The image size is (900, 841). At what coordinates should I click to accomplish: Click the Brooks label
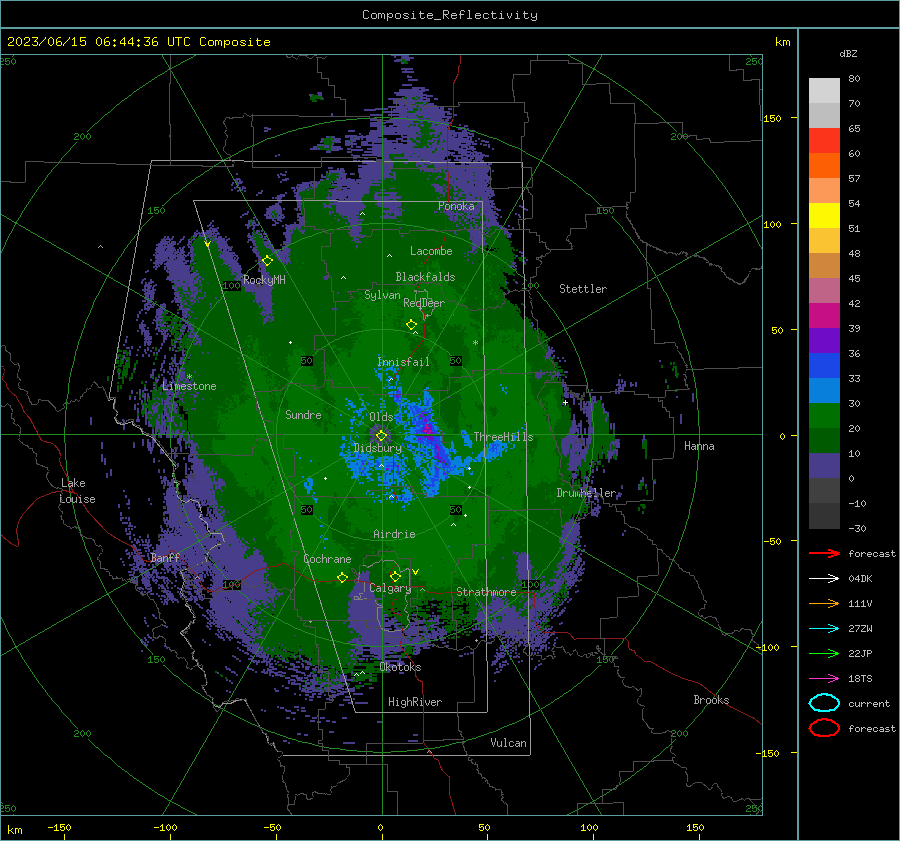(x=711, y=700)
